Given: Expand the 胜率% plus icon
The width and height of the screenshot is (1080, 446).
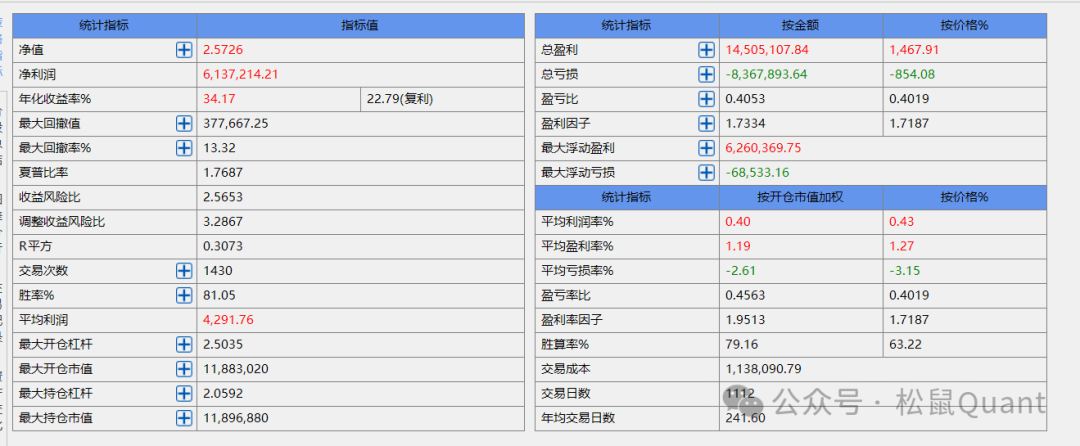Looking at the screenshot, I should (184, 295).
